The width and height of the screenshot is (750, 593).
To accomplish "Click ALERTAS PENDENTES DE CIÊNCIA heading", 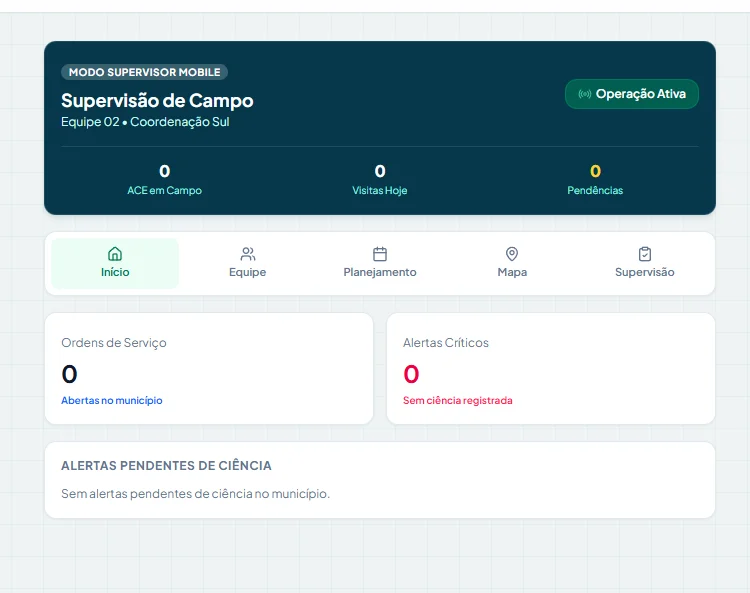I will pos(166,465).
